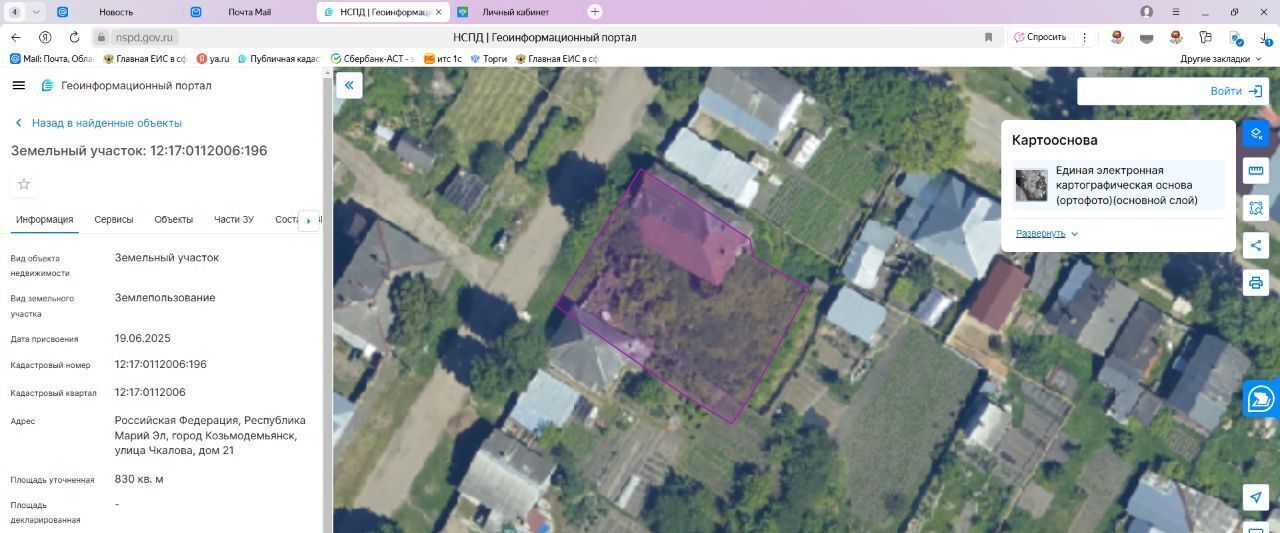
Task: Locate my position with navigation arrow
Action: [x=1256, y=497]
